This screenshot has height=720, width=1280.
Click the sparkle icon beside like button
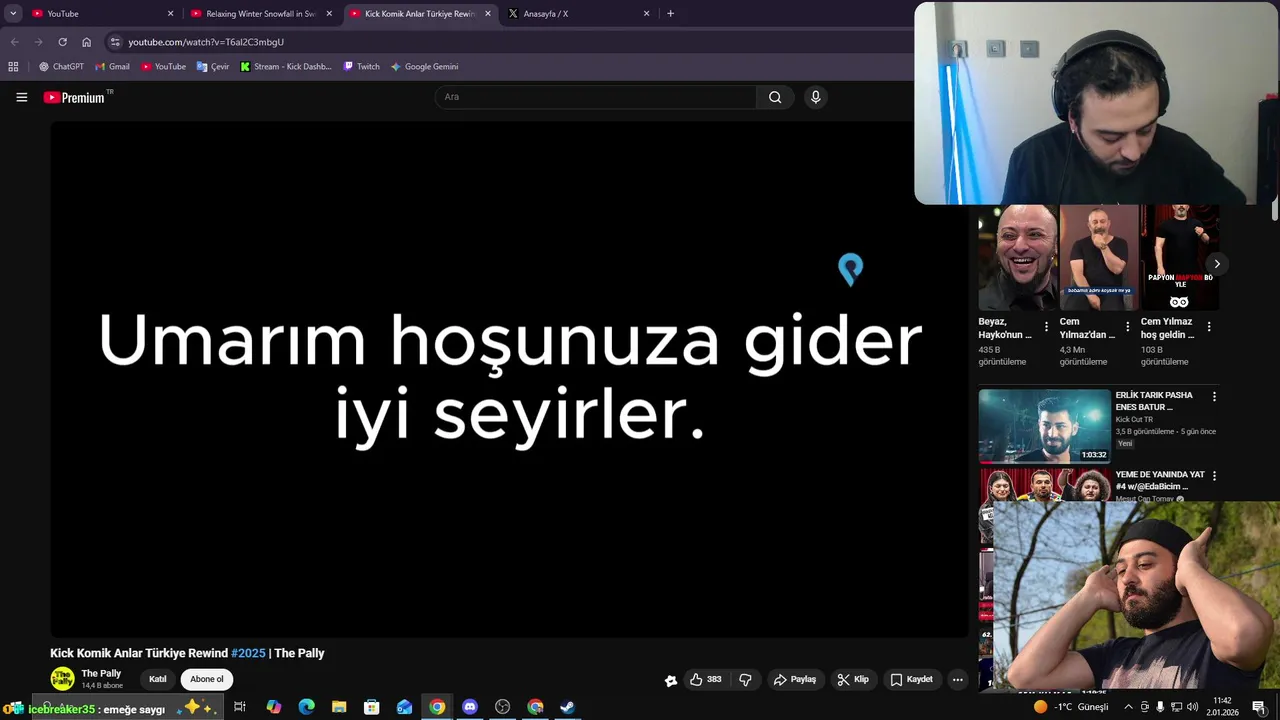click(670, 680)
